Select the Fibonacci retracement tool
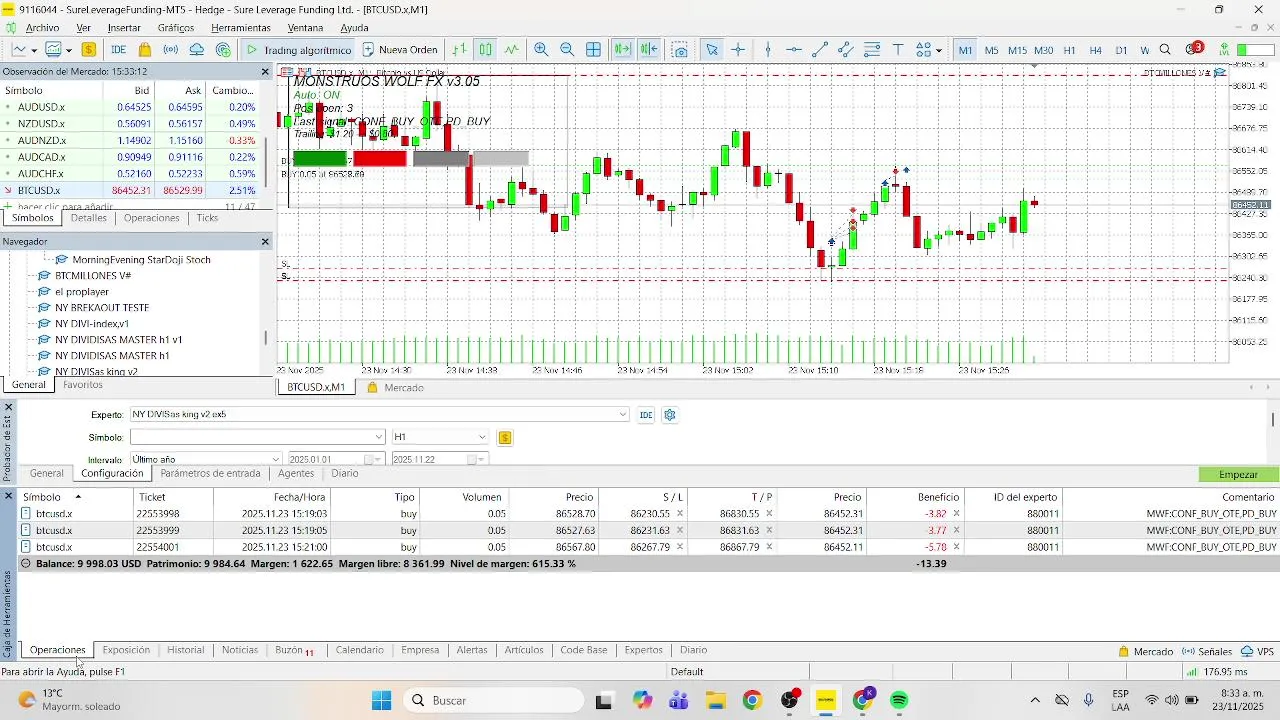Image resolution: width=1280 pixels, height=720 pixels. coord(872,49)
